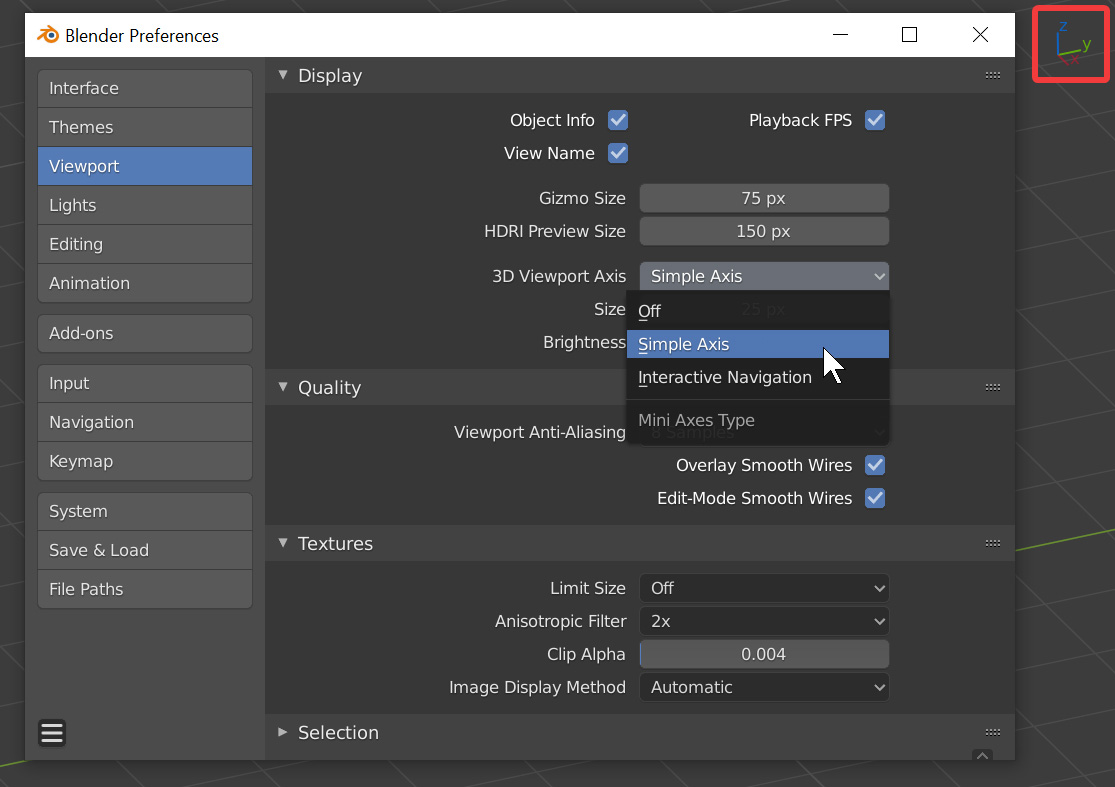Click the Gizmo Size input field
This screenshot has height=787, width=1115.
tap(764, 197)
